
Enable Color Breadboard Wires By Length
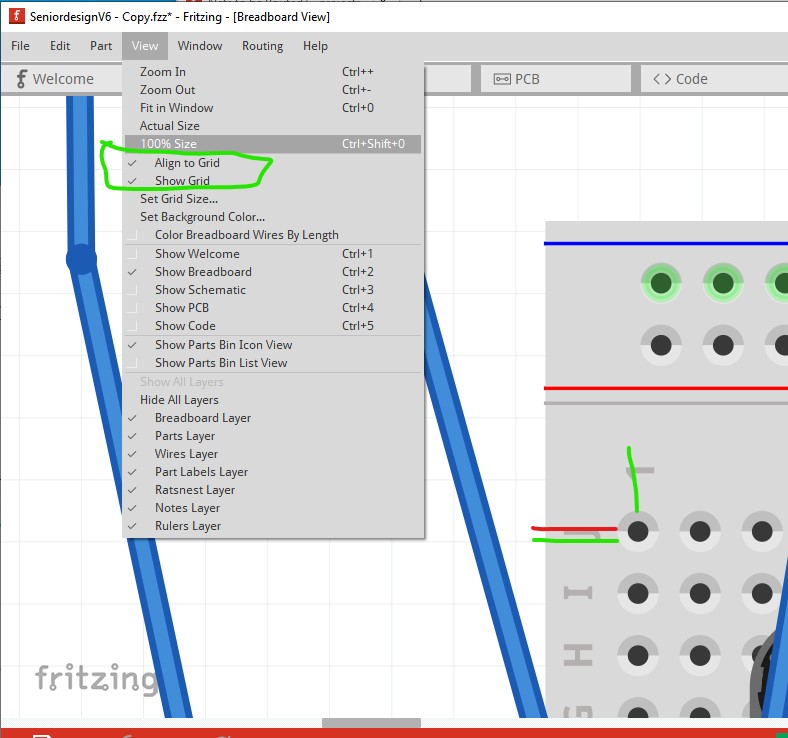[273, 235]
